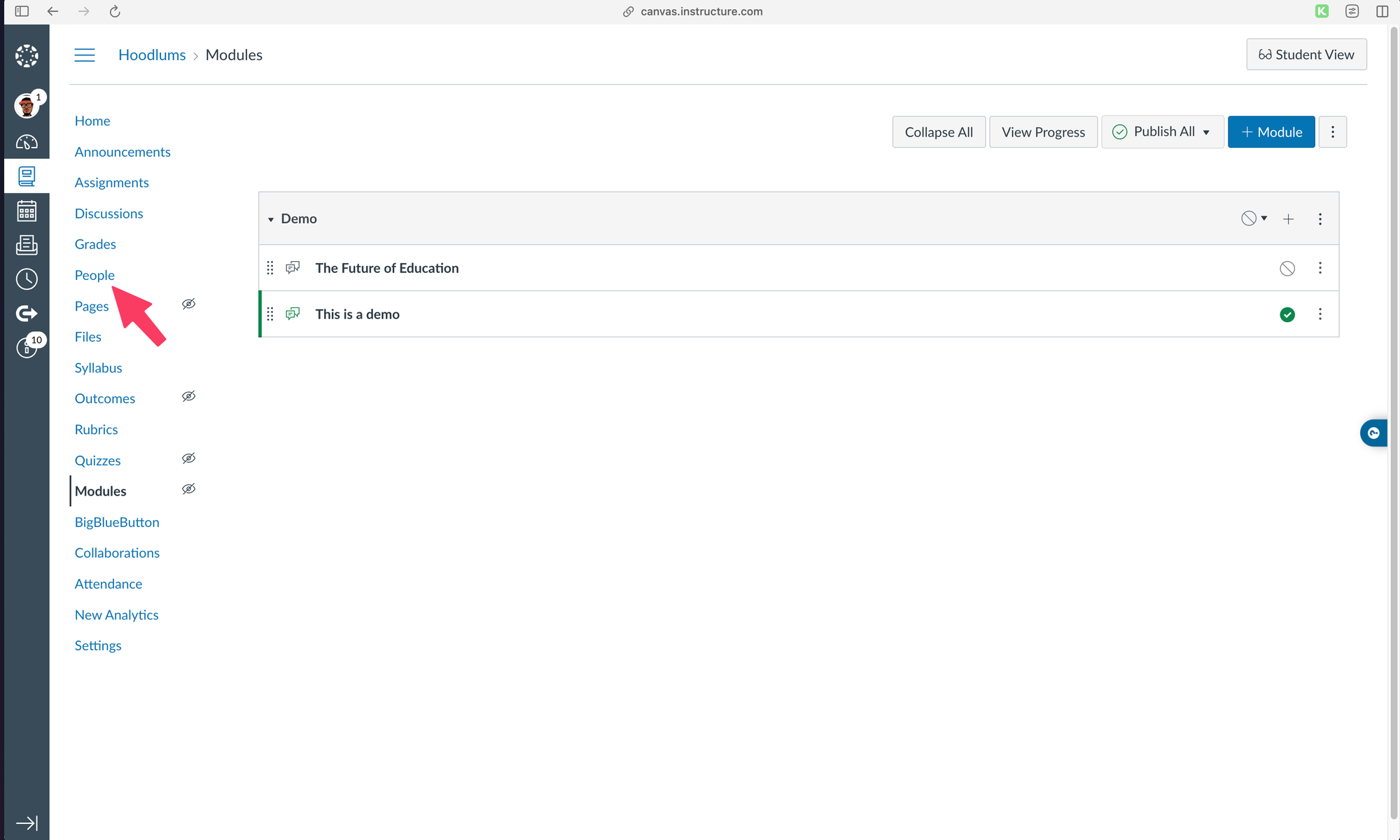This screenshot has width=1400, height=840.
Task: Open the Publish All dropdown
Action: (x=1163, y=132)
